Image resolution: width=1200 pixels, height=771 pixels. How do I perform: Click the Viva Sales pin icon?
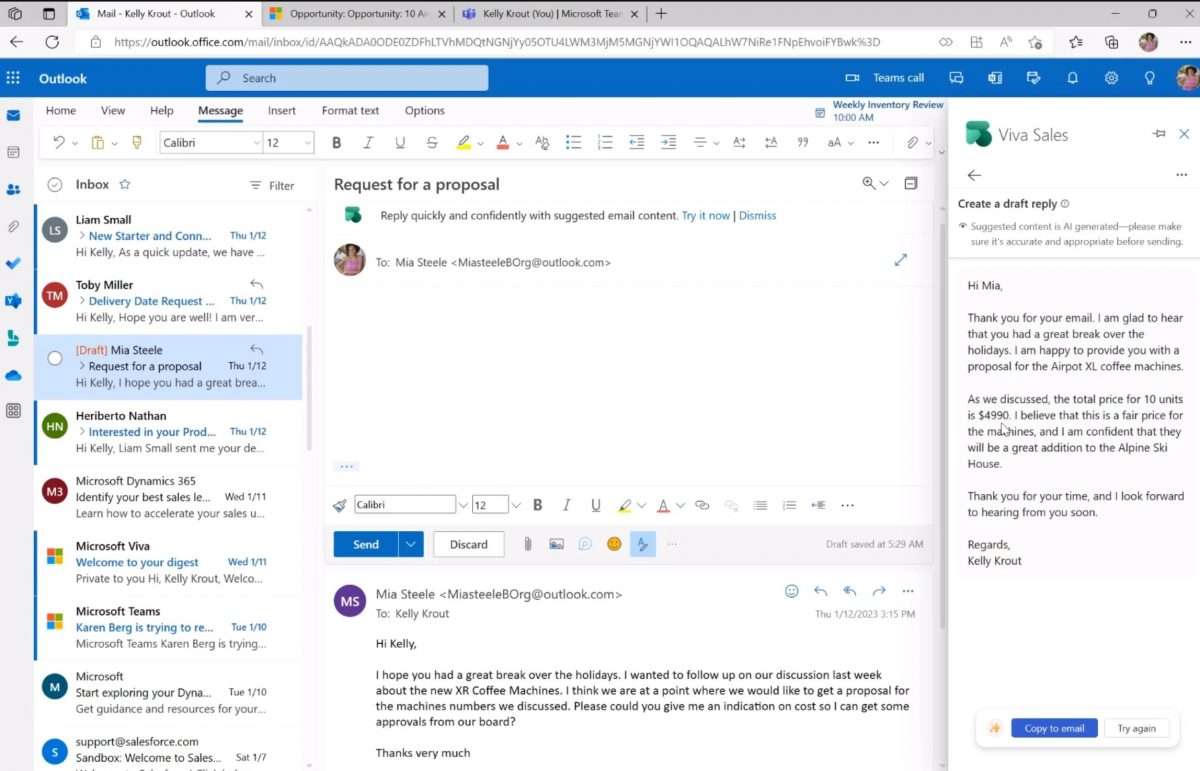[x=1159, y=134]
